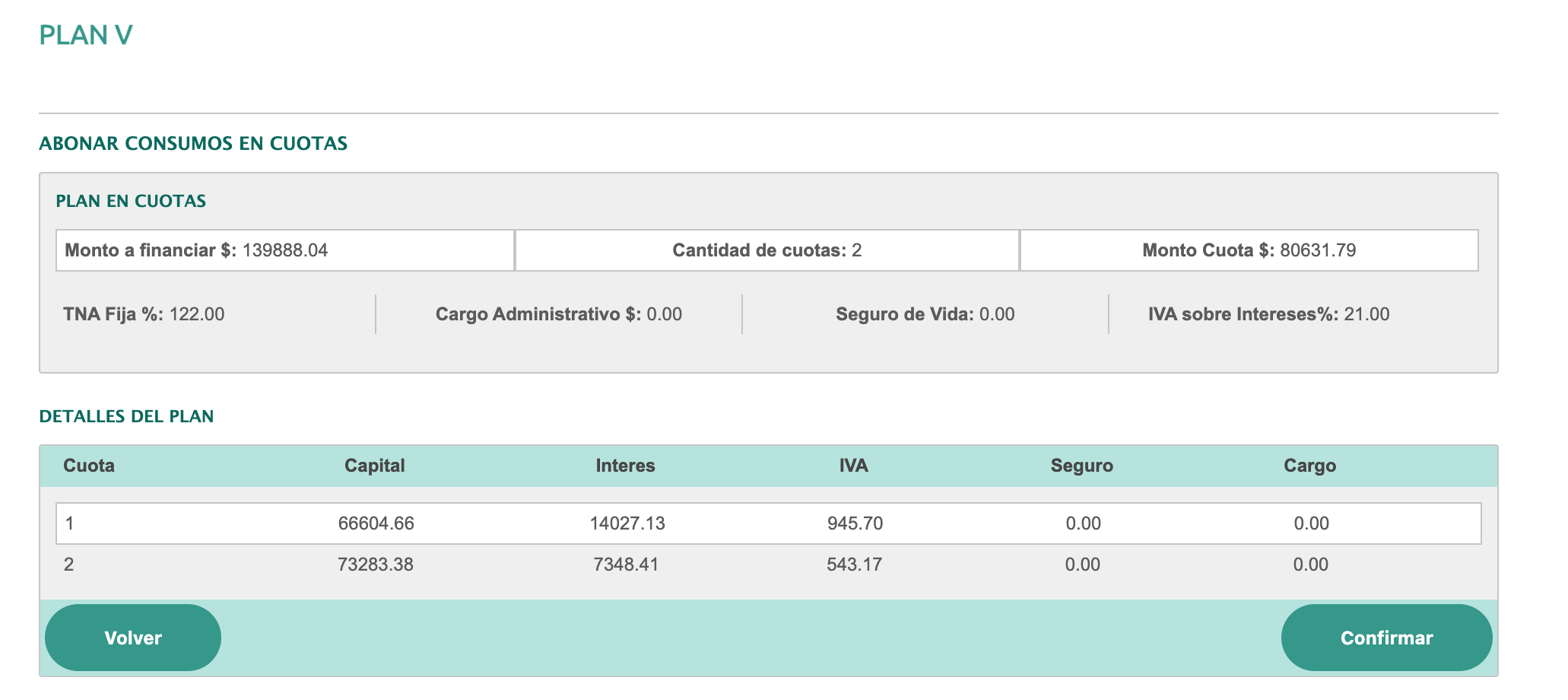Click the Cargo column header
This screenshot has width=1568, height=700.
[1309, 466]
